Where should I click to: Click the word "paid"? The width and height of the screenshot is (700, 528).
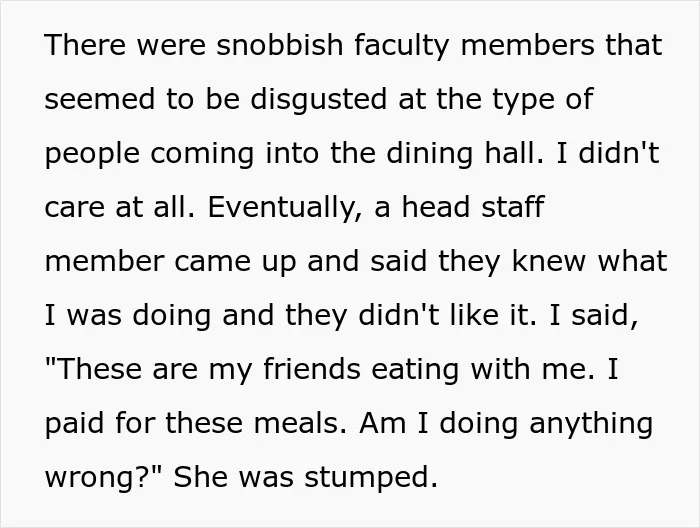(x=75, y=425)
